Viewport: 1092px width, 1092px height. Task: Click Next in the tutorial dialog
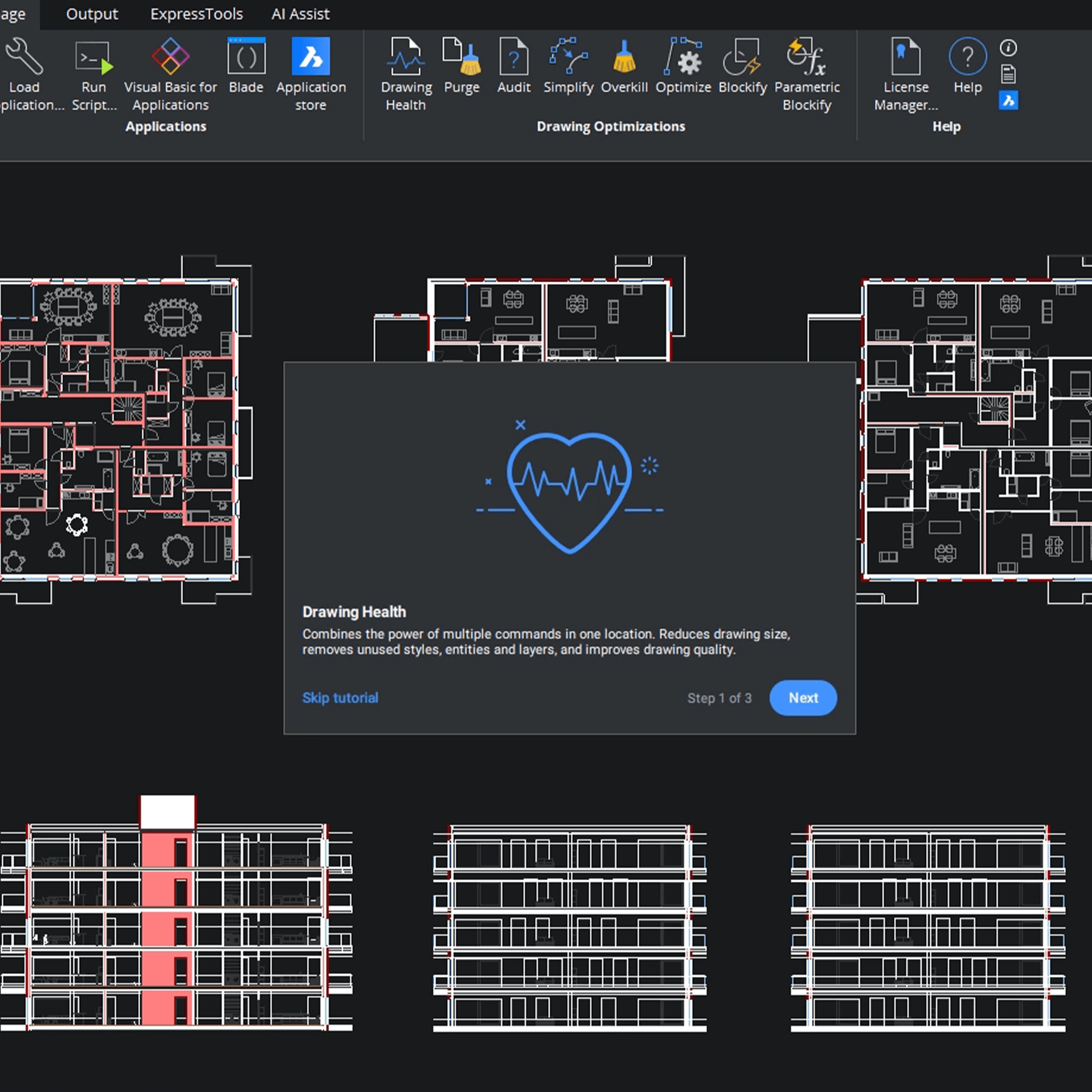[803, 697]
